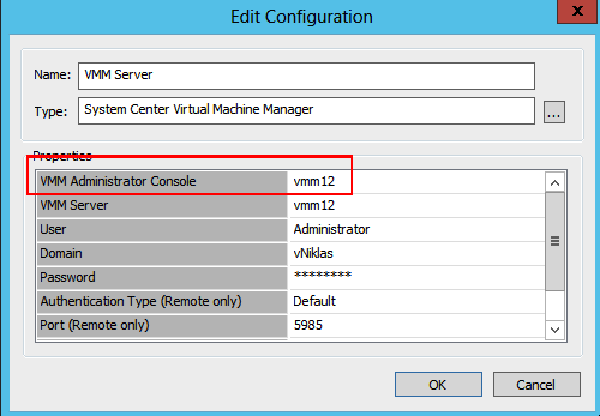Close the Edit Configuration dialog

point(577,11)
